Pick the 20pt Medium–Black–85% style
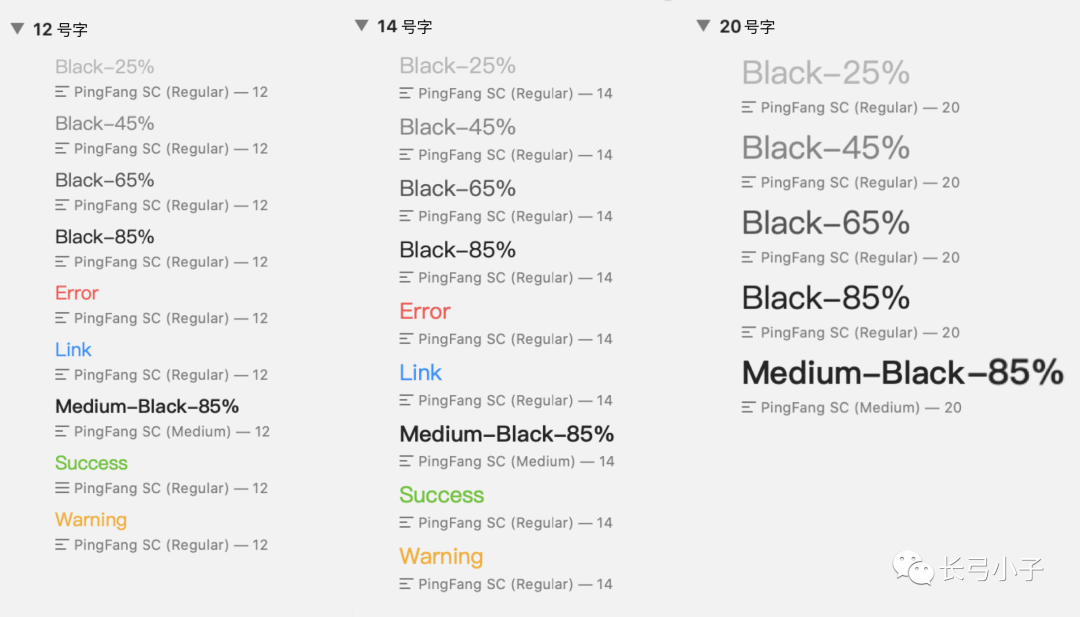Screen dimensions: 1080x617 (902, 373)
